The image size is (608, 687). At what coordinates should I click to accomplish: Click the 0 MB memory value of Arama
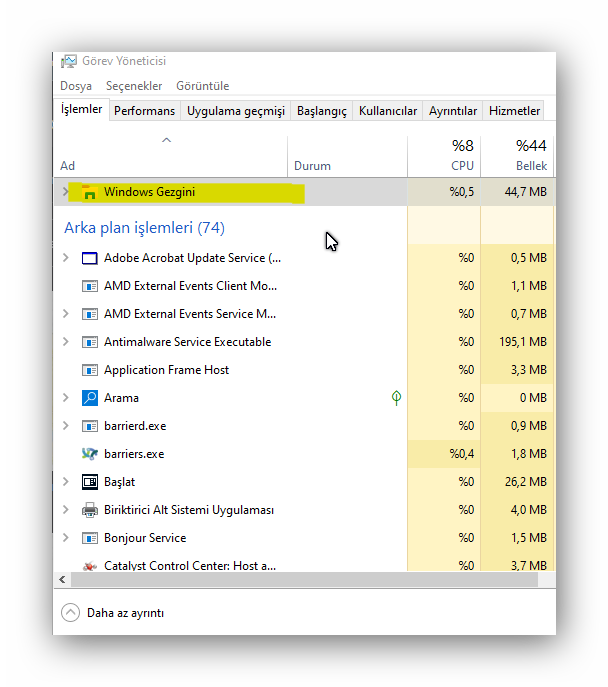[533, 398]
